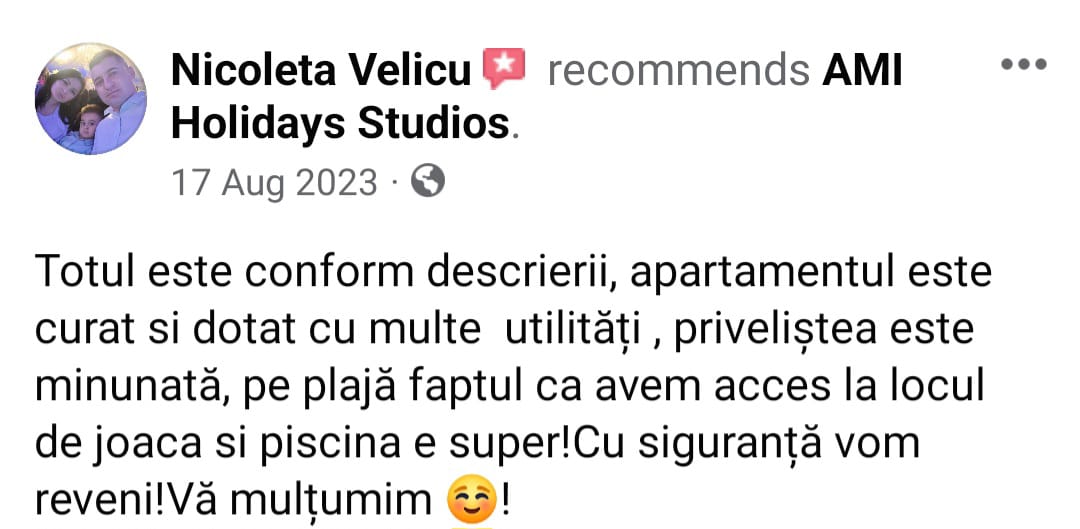Open the three-dot post options menu
Image resolution: width=1080 pixels, height=529 pixels.
pos(1024,65)
